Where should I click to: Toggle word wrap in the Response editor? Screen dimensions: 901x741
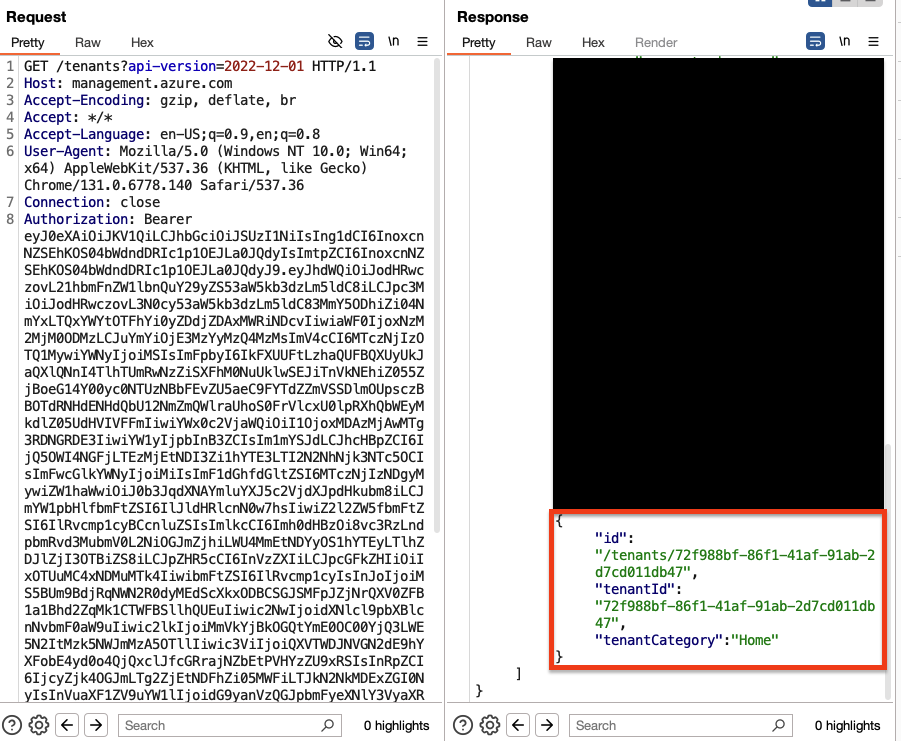click(x=814, y=42)
